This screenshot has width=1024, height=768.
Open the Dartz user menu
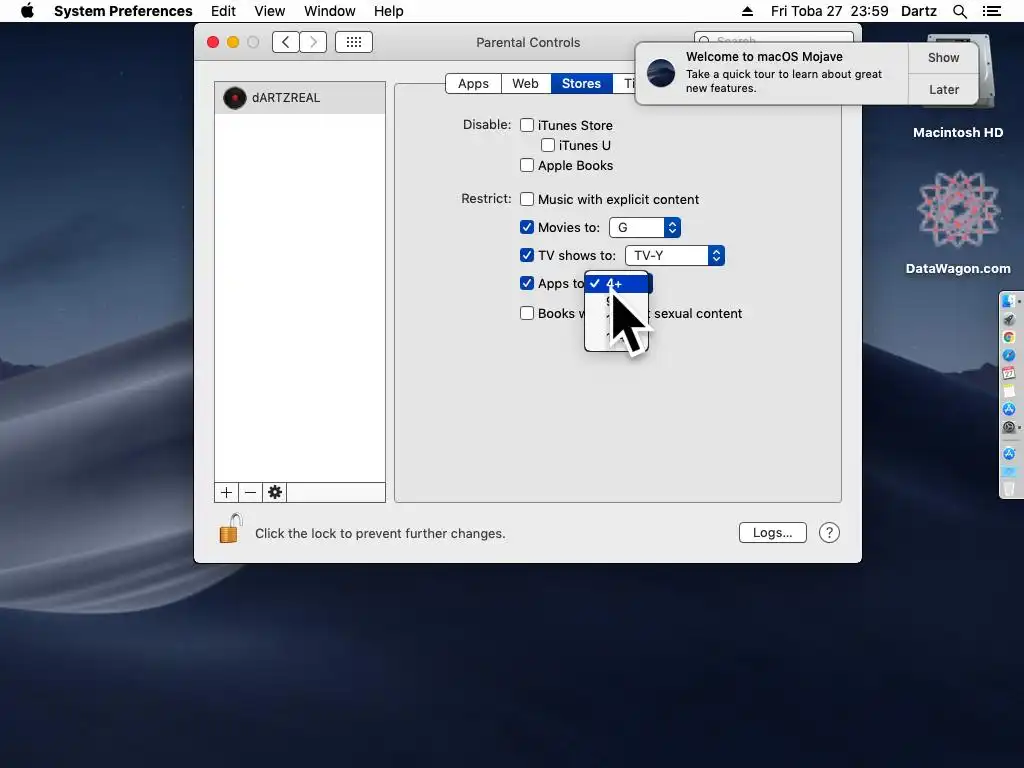[919, 11]
